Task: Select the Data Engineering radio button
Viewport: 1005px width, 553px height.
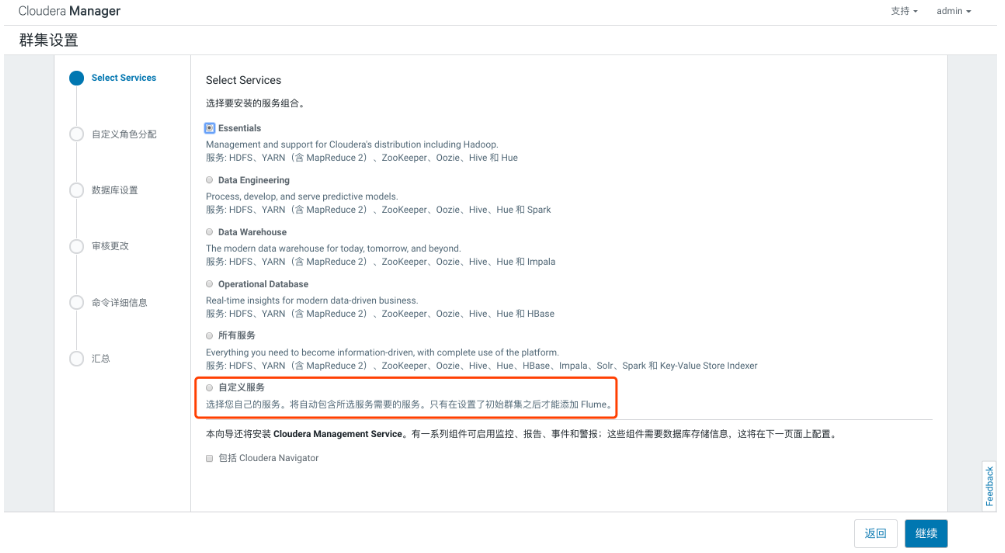Action: click(x=210, y=180)
